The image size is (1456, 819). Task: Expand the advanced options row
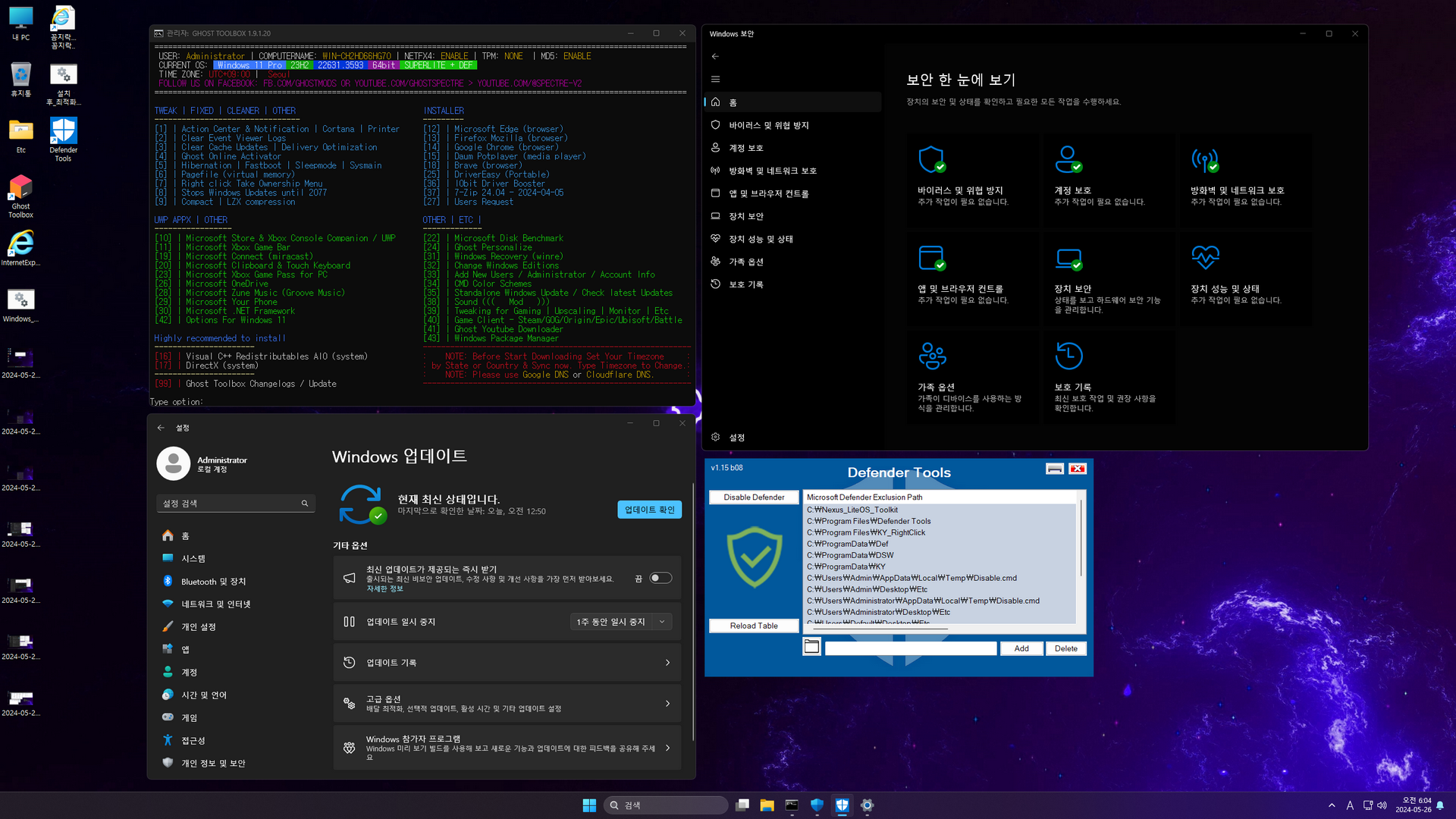point(507,704)
